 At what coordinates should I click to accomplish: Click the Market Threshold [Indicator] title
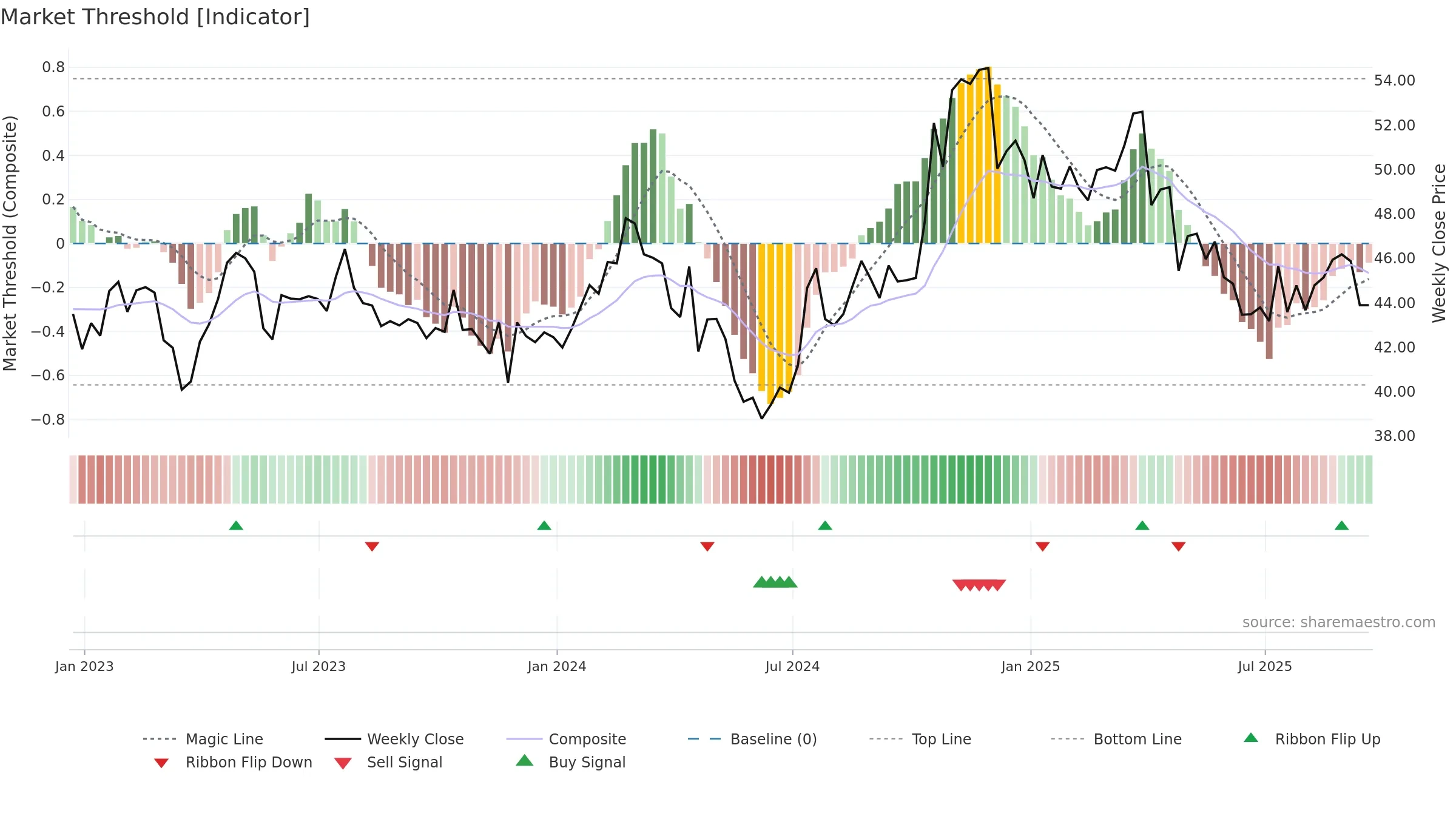point(155,17)
